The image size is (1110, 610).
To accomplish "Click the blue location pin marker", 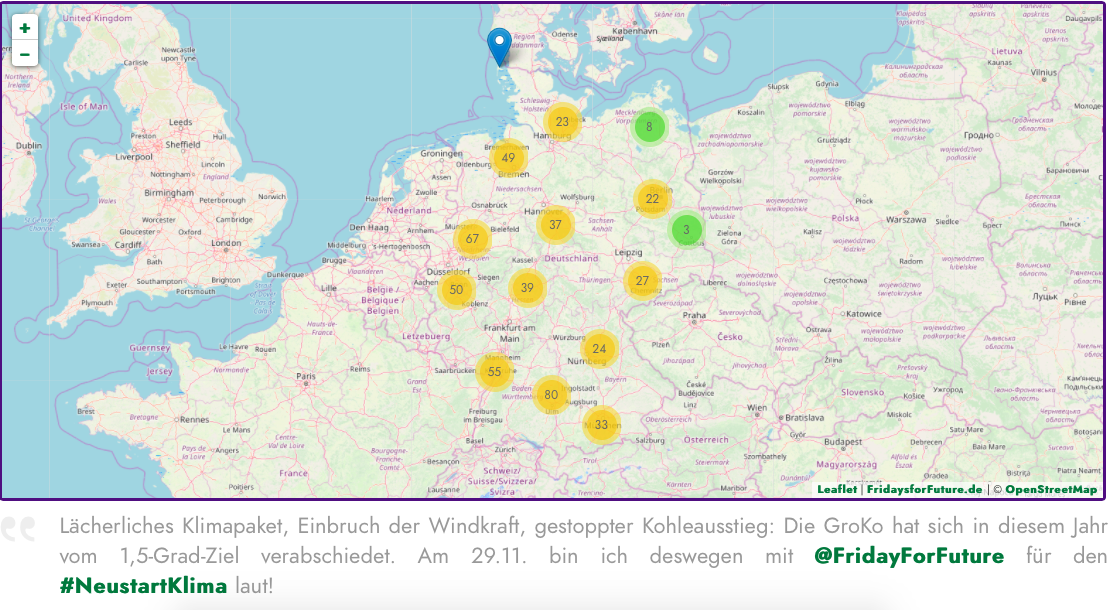I will point(498,46).
